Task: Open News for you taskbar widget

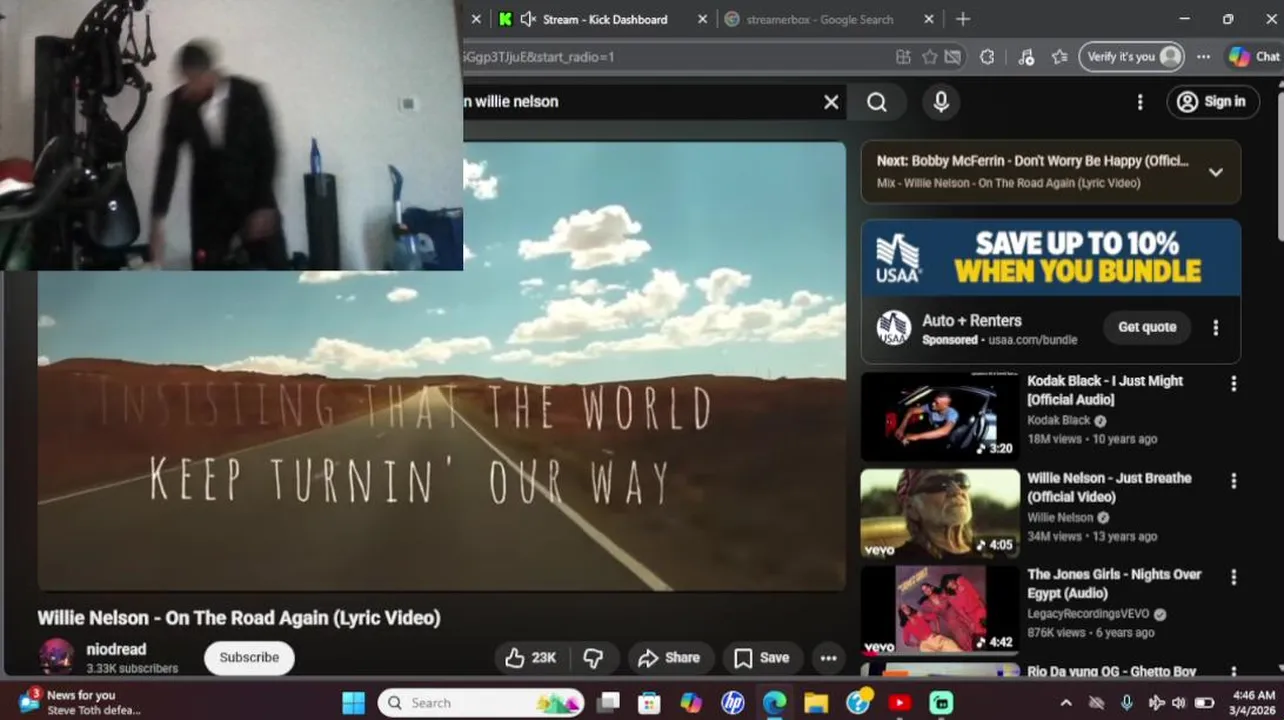Action: coord(80,702)
